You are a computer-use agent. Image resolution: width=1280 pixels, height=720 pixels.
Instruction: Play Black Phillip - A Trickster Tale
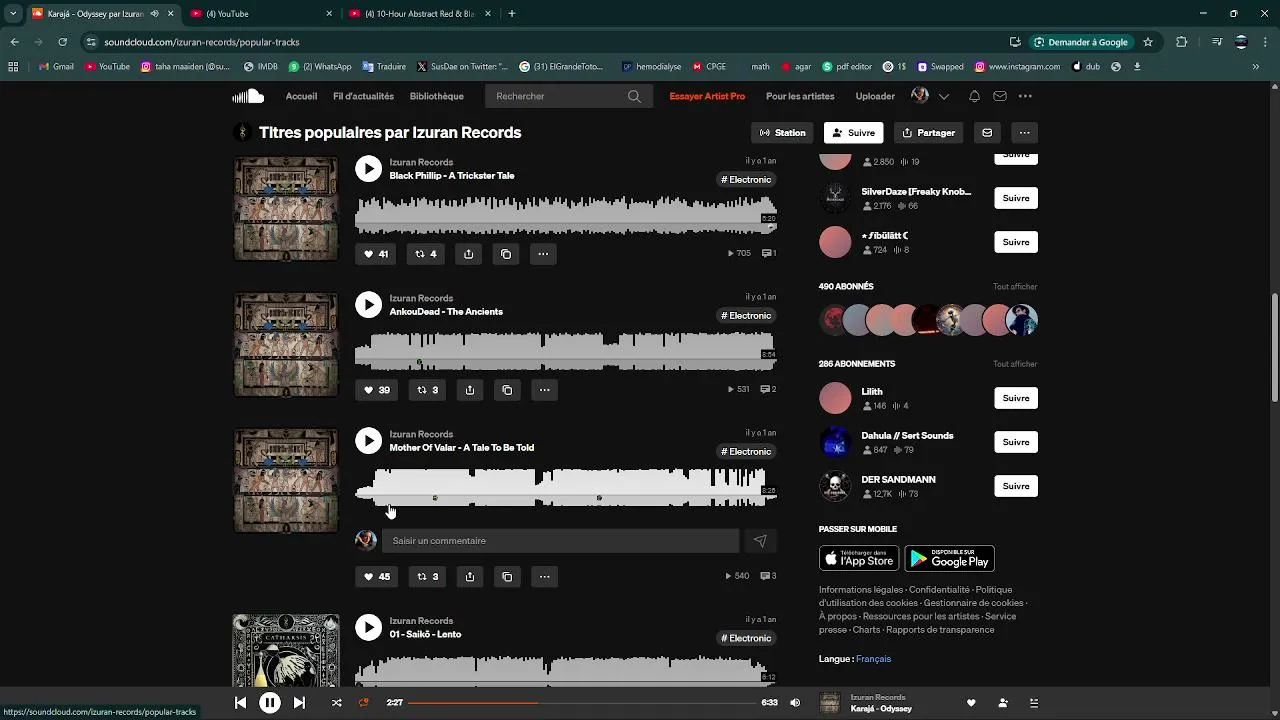[369, 169]
